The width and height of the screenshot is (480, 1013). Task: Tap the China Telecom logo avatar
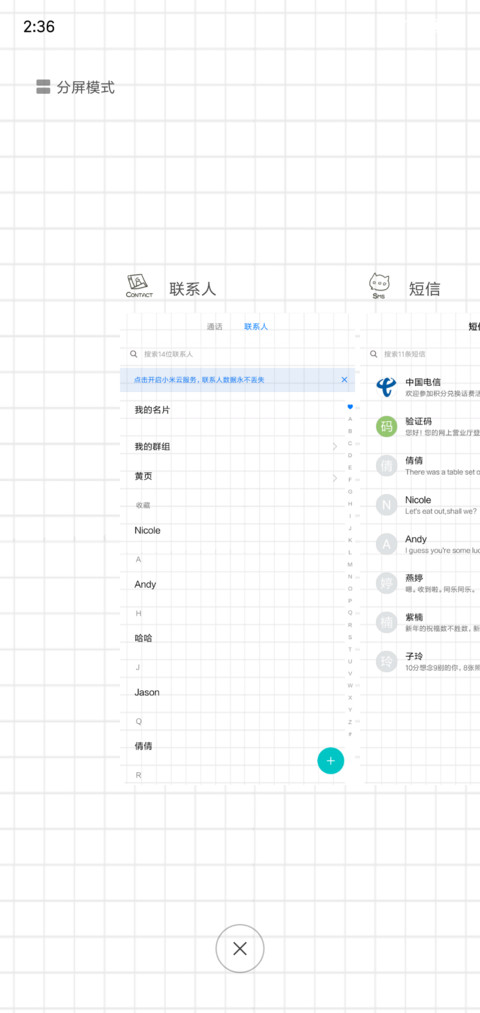click(386, 387)
